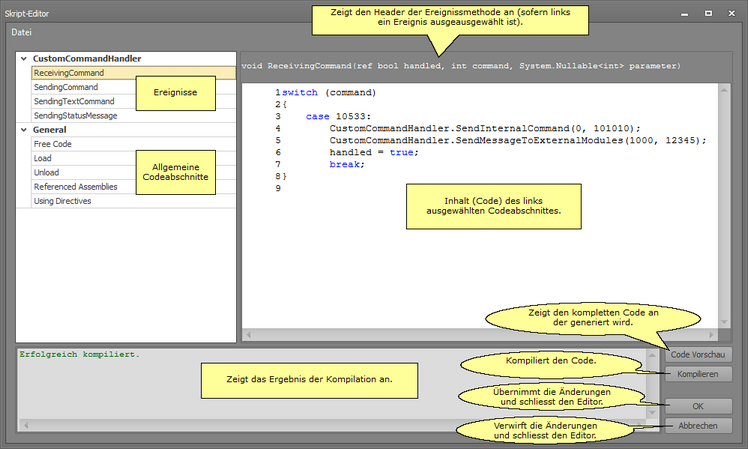
Task: Click the SendMessageToExternalModules code line
Action: point(518,140)
